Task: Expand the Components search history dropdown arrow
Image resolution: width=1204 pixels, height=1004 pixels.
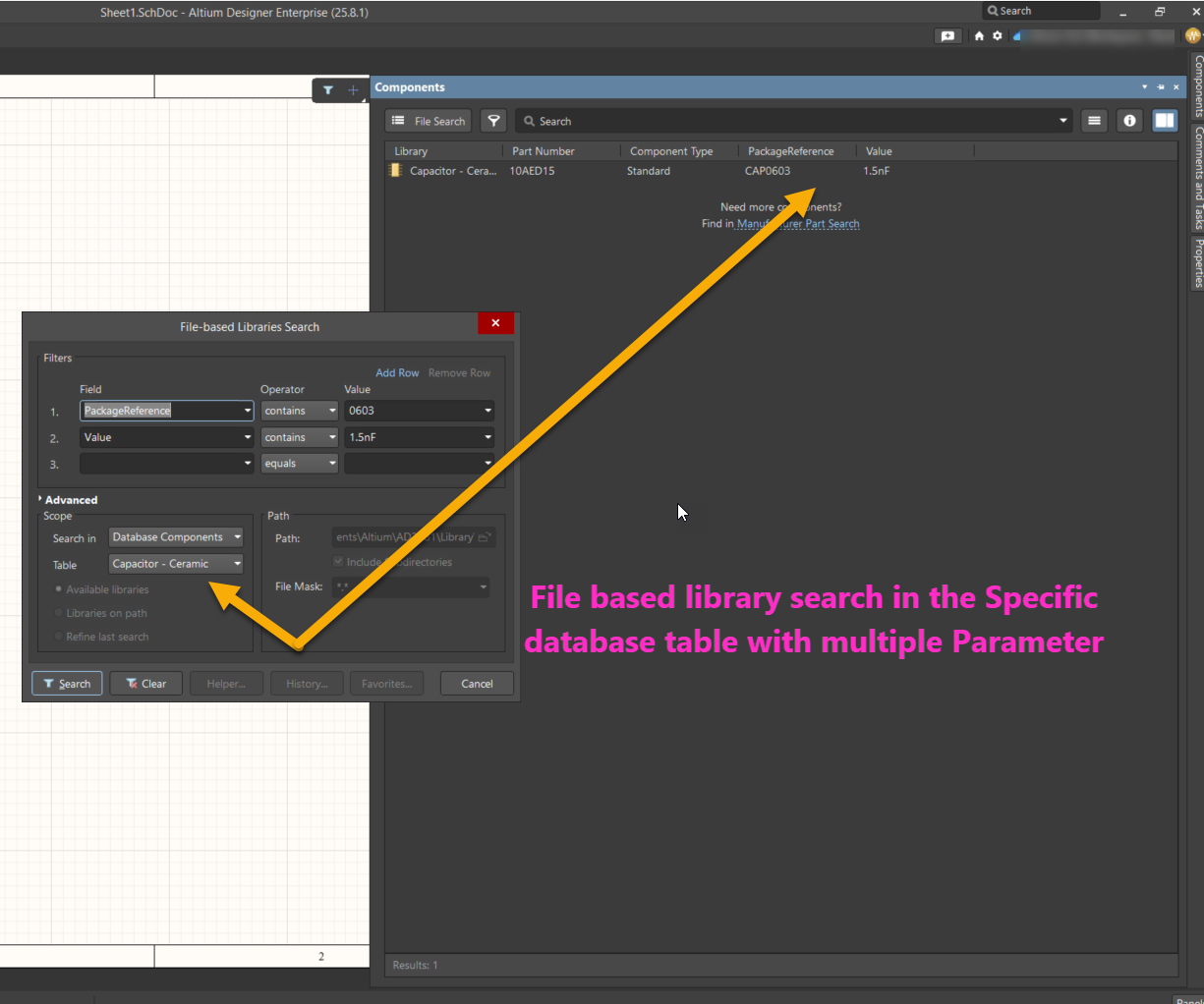Action: pyautogui.click(x=1062, y=121)
